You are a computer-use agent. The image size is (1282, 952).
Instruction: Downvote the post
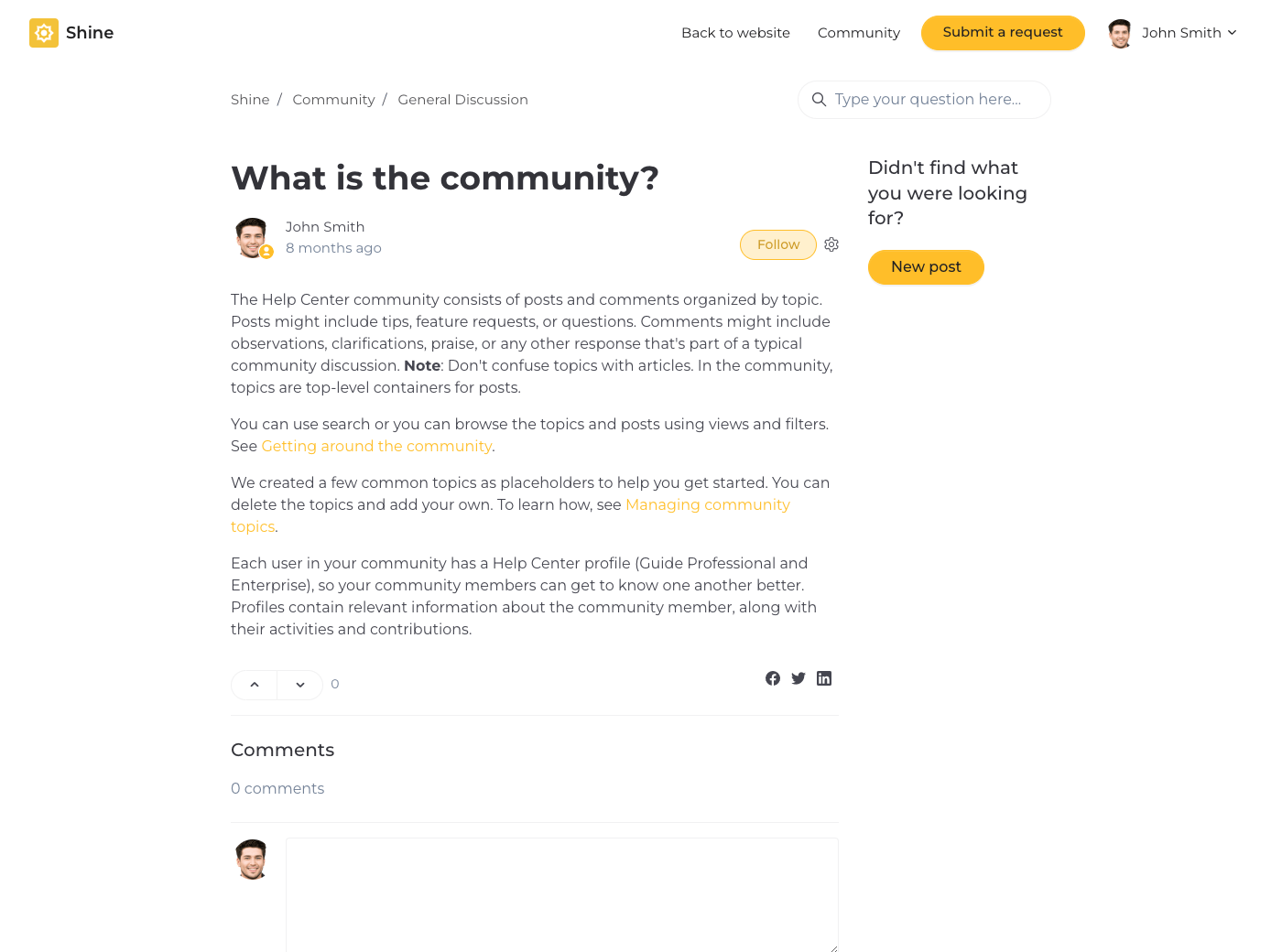coord(299,685)
